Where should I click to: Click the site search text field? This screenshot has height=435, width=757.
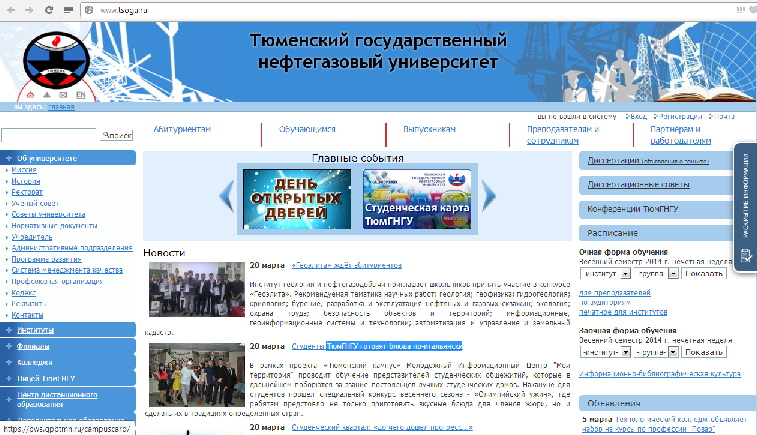click(x=50, y=135)
